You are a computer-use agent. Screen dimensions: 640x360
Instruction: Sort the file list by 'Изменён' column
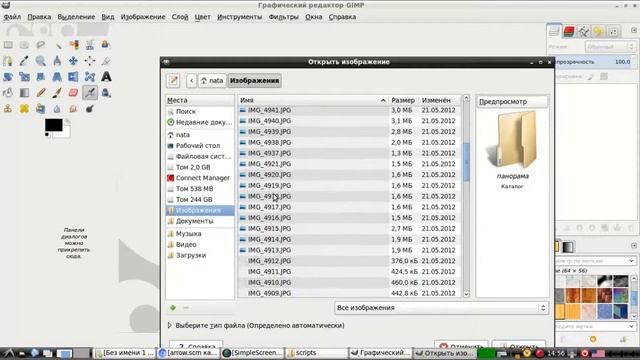[440, 100]
